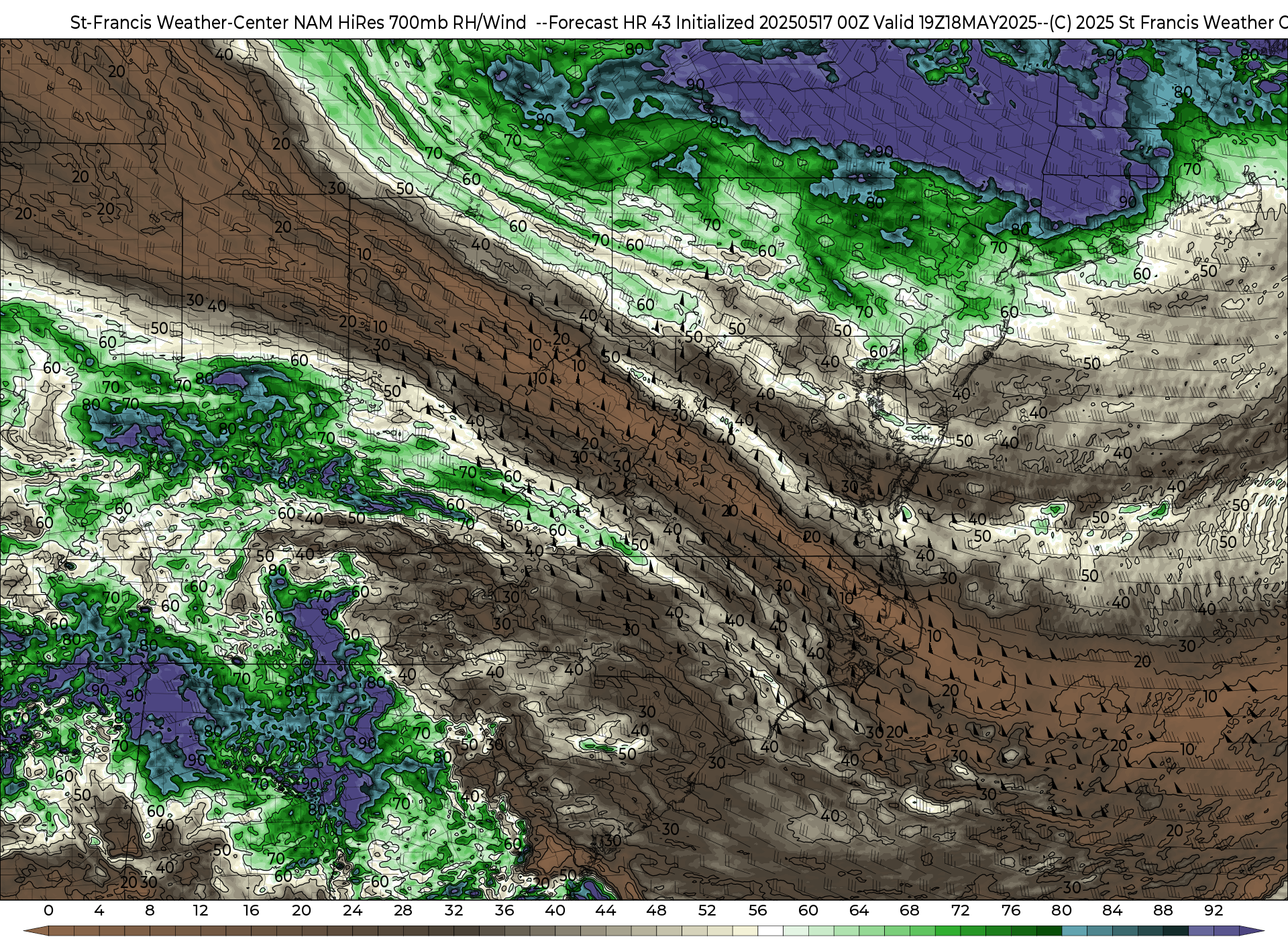This screenshot has width=1288, height=939.
Task: Click the 88 label on the colorbar
Action: click(1163, 910)
